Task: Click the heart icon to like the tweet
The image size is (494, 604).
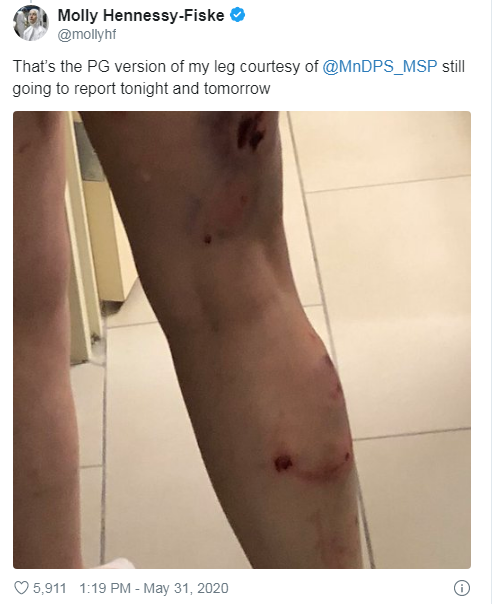Action: coord(21,588)
